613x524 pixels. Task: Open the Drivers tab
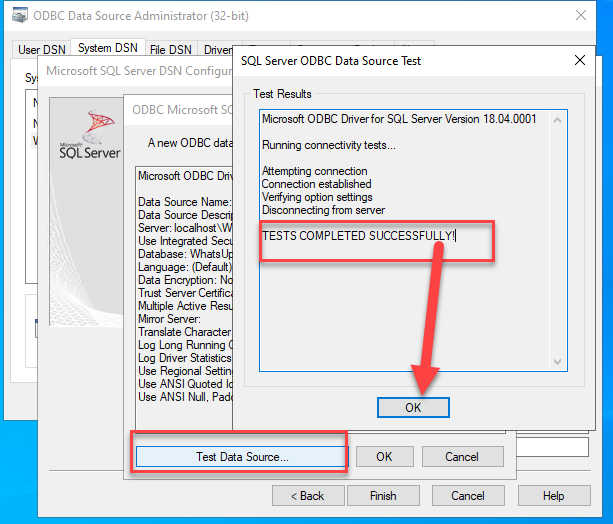coord(217,50)
